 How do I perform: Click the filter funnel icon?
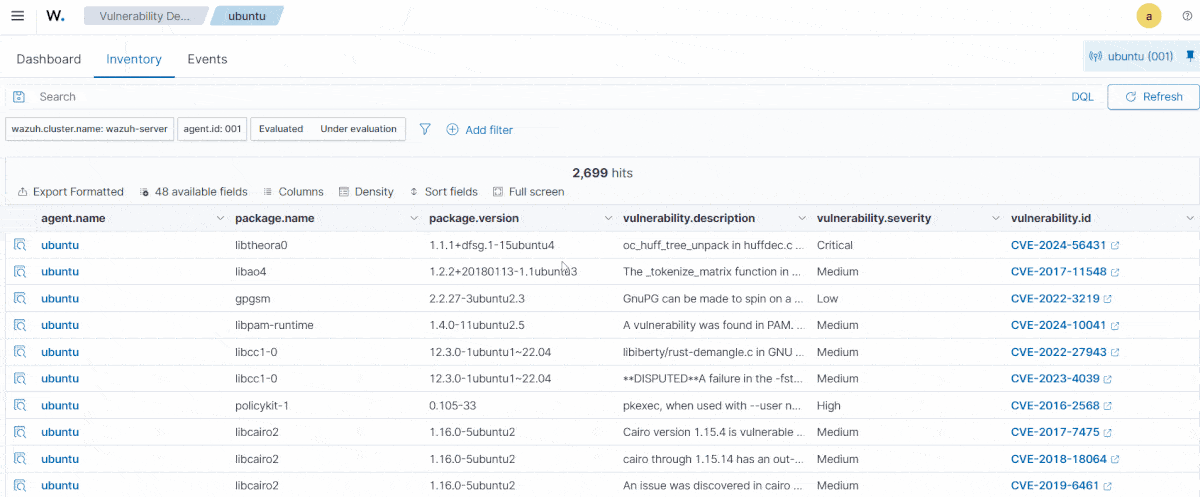point(425,129)
